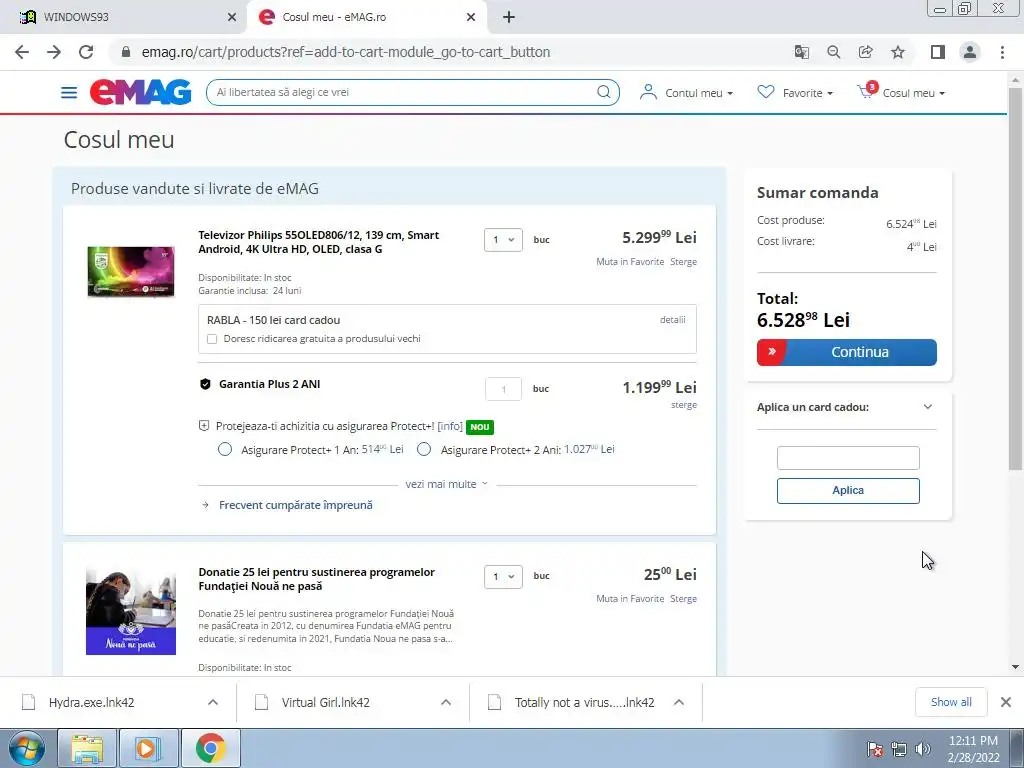Click the Contul meu user icon
1024x768 pixels.
(648, 92)
